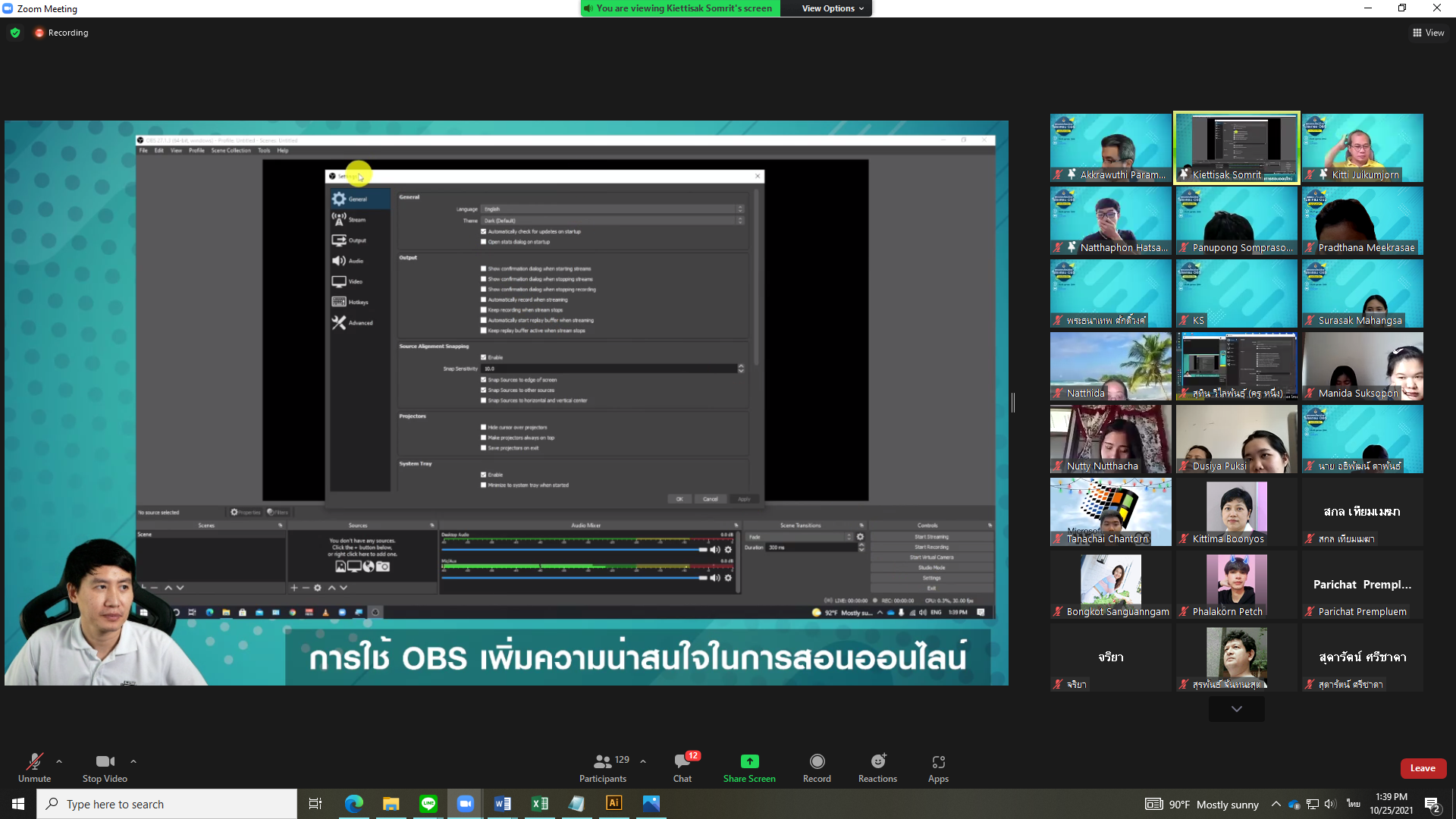Mute Desktop Audio speaker icon in OBS mixer
The height and width of the screenshot is (819, 1456).
[x=714, y=550]
